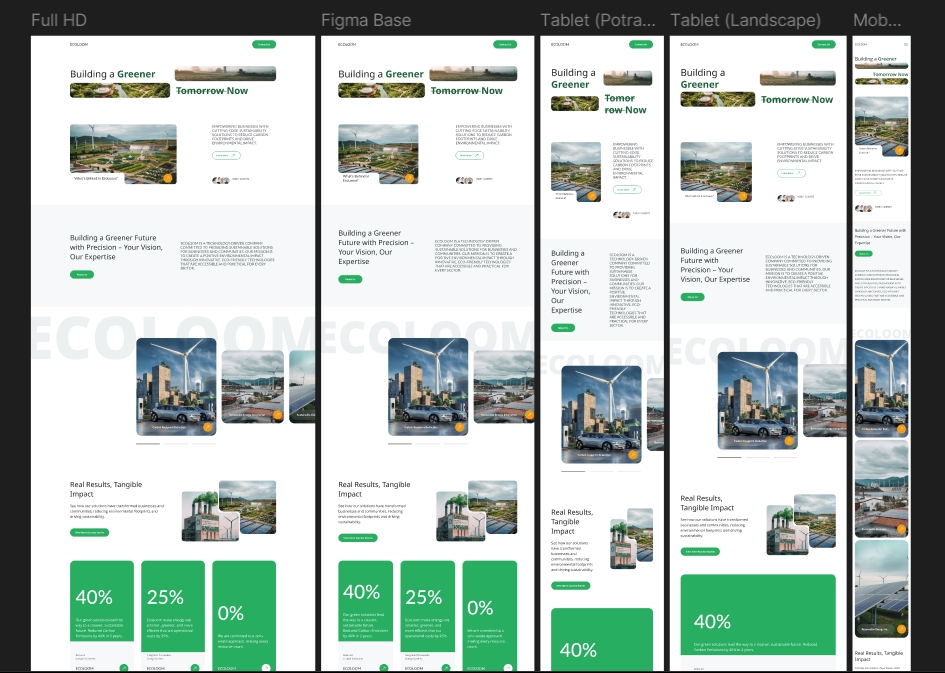
Task: Click the circular arrow on the 0% stat card
Action: click(x=266, y=667)
